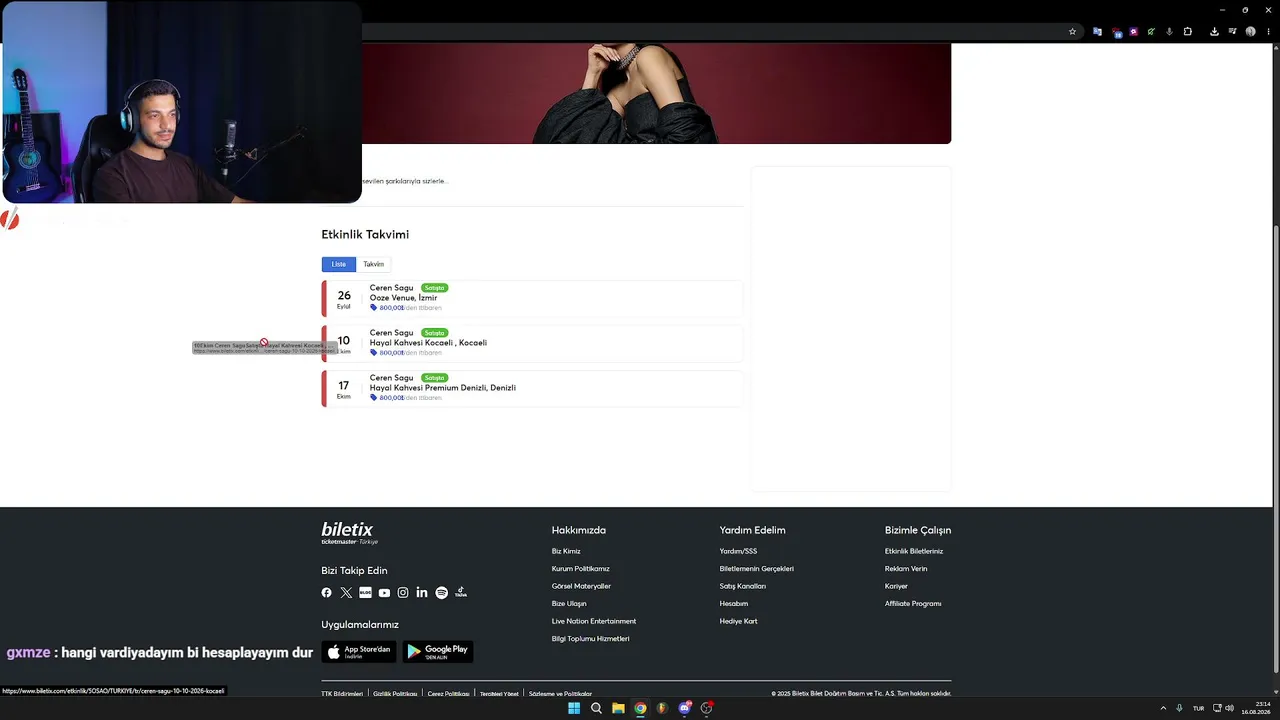
Task: Switch to the Liste view tab
Action: (x=339, y=264)
